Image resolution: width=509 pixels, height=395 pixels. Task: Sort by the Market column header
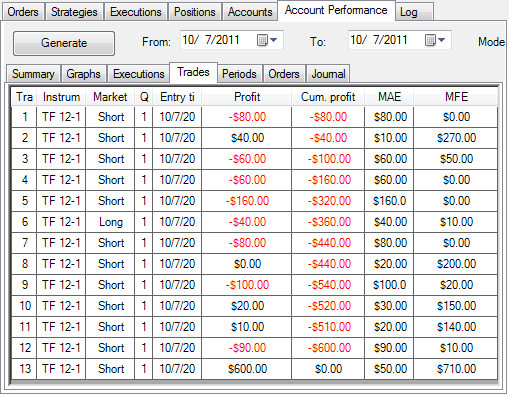click(x=110, y=97)
